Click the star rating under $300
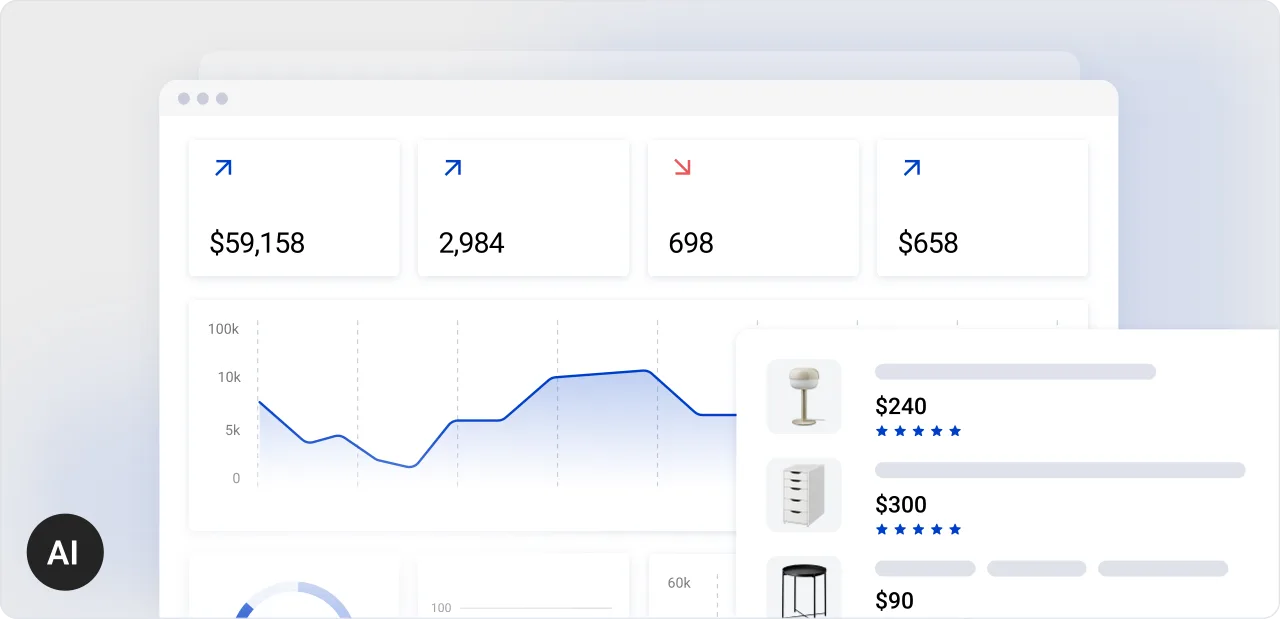The height and width of the screenshot is (619, 1280). coord(918,529)
